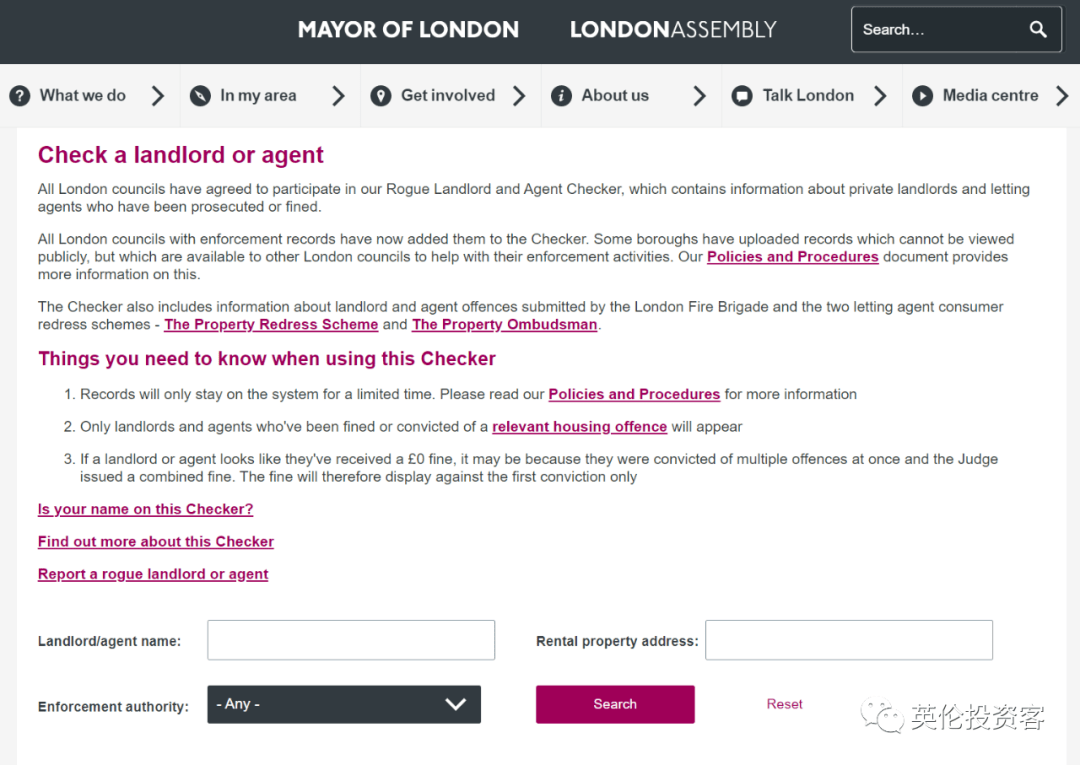1080x765 pixels.
Task: Expand the Talk London chevron arrow
Action: pos(880,96)
